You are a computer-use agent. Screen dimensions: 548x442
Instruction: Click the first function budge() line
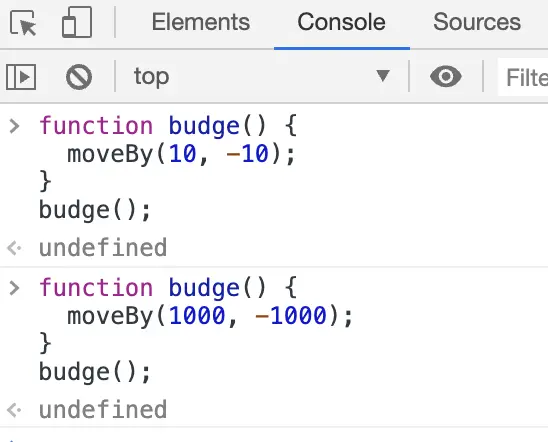168,126
